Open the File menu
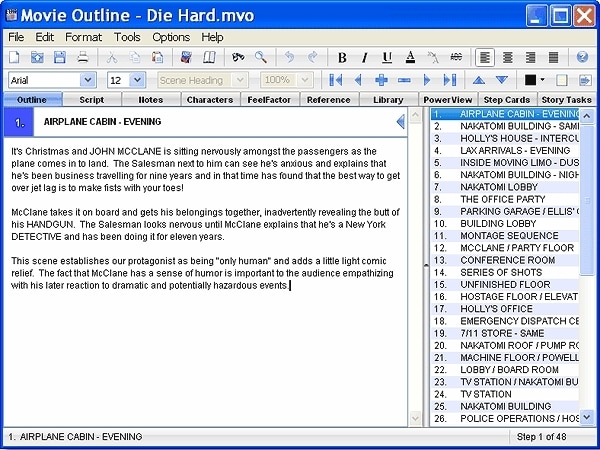 coord(16,37)
